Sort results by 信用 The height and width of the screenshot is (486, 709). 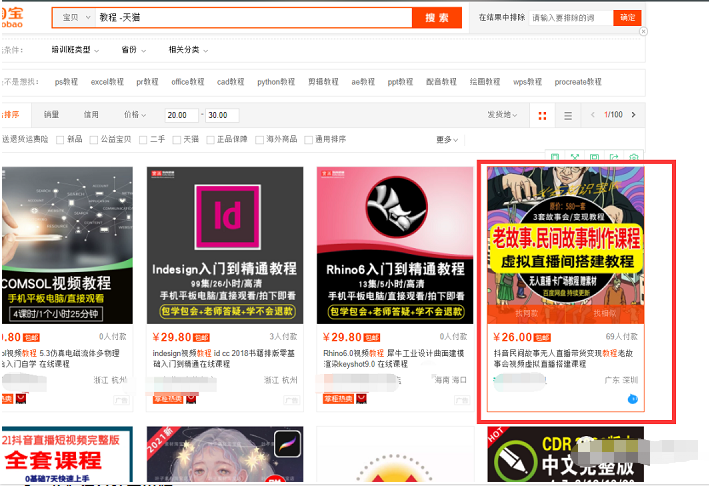(91, 115)
